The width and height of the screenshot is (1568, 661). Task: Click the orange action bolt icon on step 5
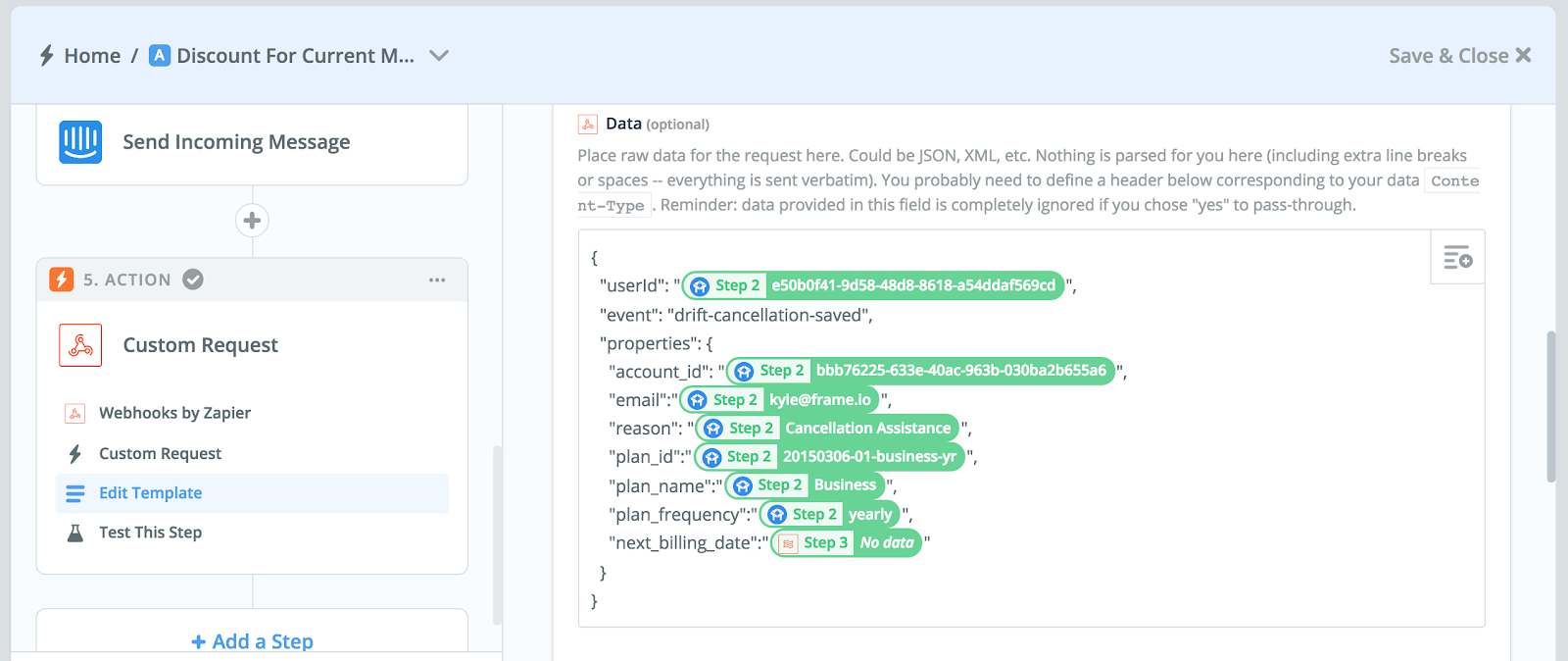[62, 280]
